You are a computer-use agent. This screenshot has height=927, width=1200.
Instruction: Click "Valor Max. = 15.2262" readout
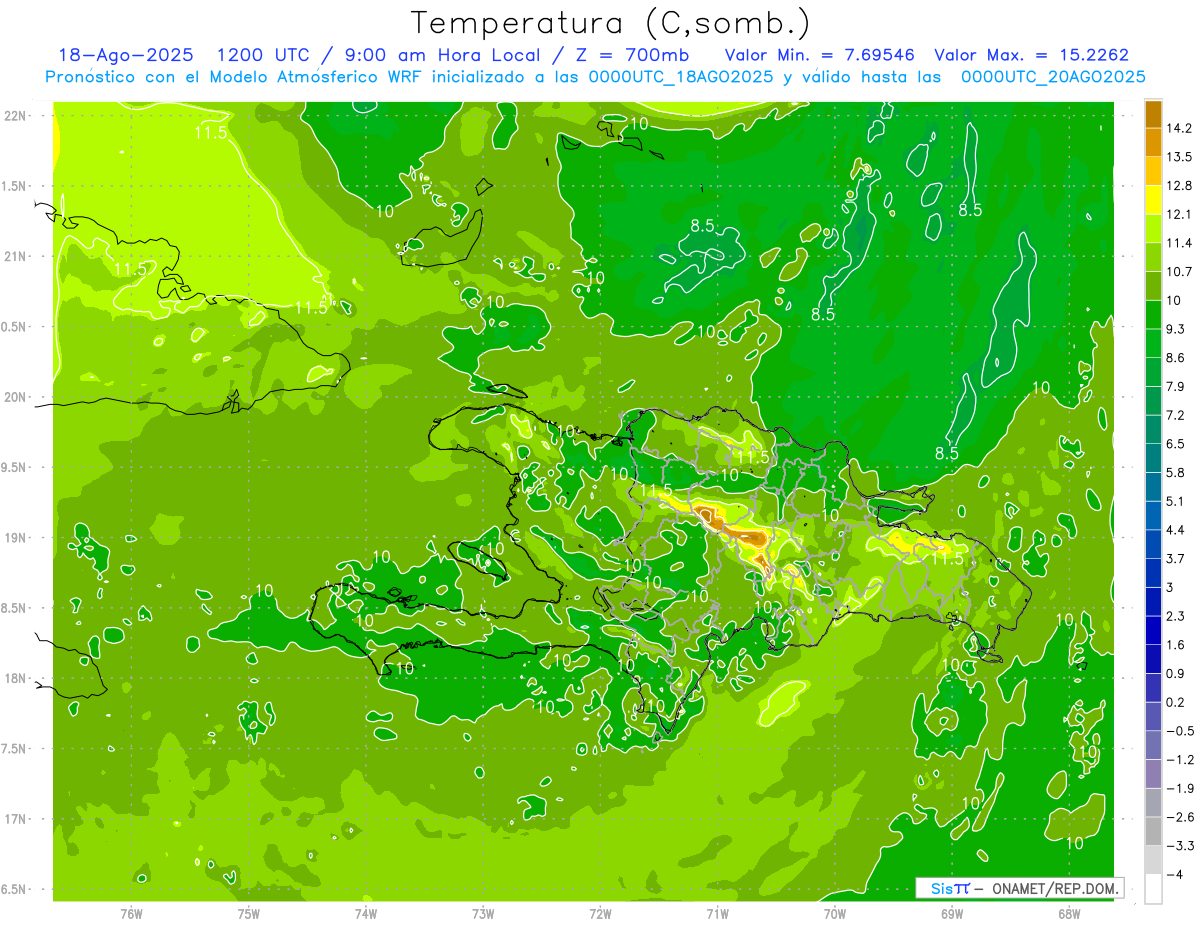[x=1032, y=55]
